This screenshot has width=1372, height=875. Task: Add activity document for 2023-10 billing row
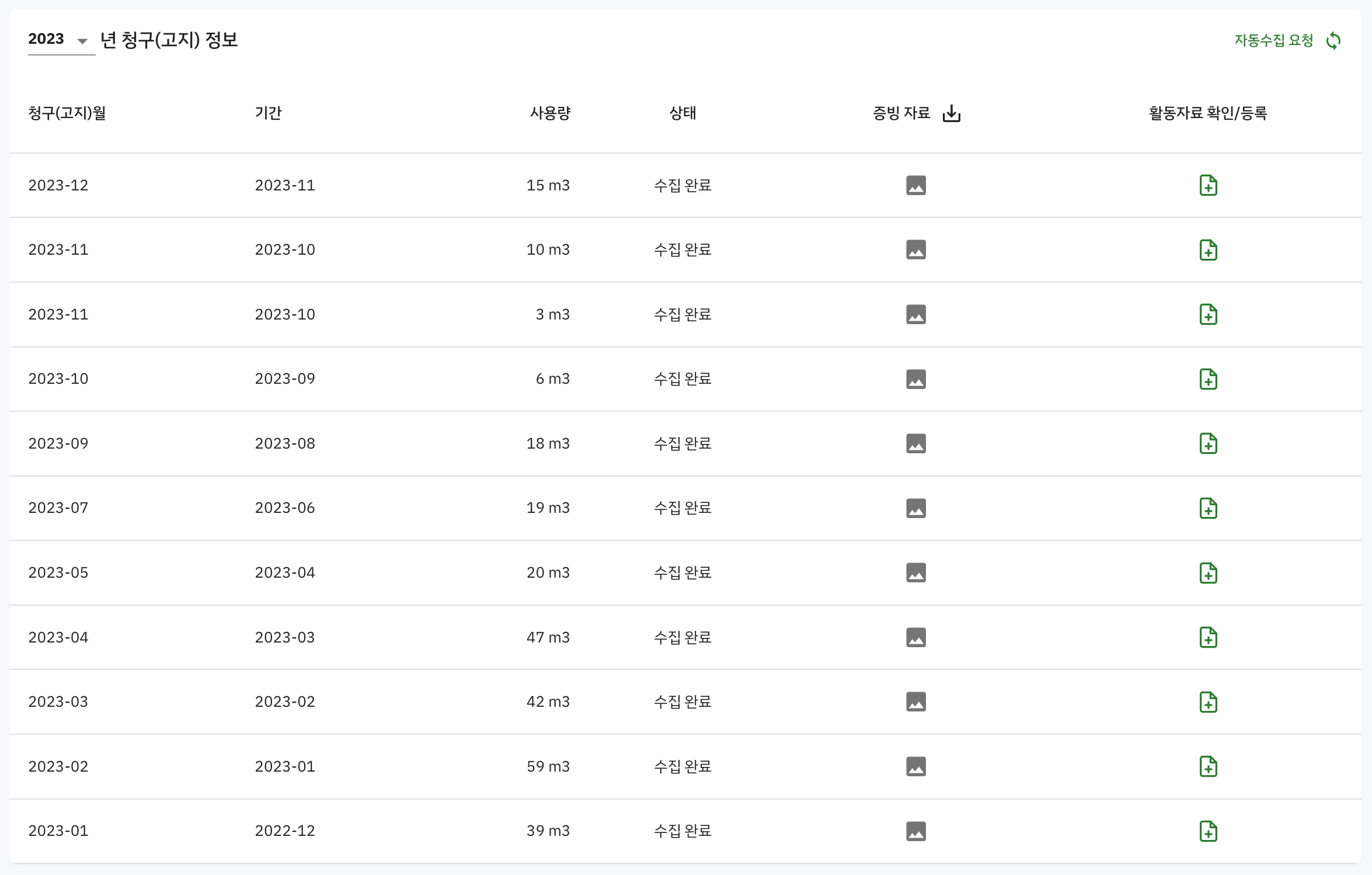point(1208,379)
